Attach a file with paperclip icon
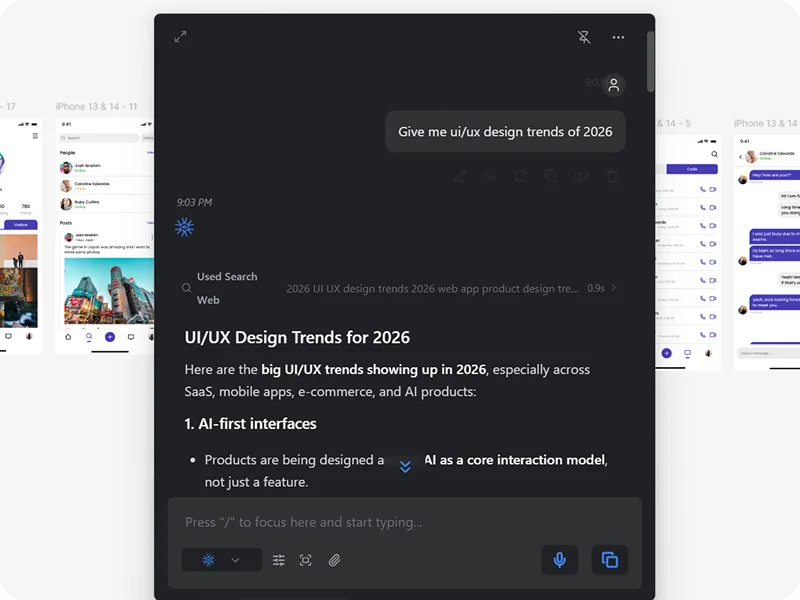The height and width of the screenshot is (600, 800). pyautogui.click(x=334, y=560)
